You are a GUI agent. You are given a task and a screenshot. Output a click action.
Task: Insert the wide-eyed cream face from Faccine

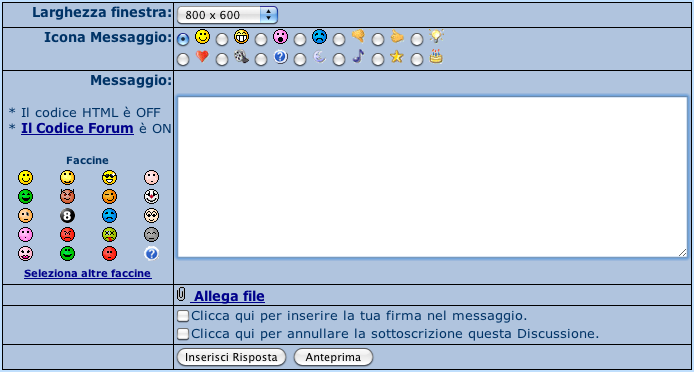coord(151,216)
